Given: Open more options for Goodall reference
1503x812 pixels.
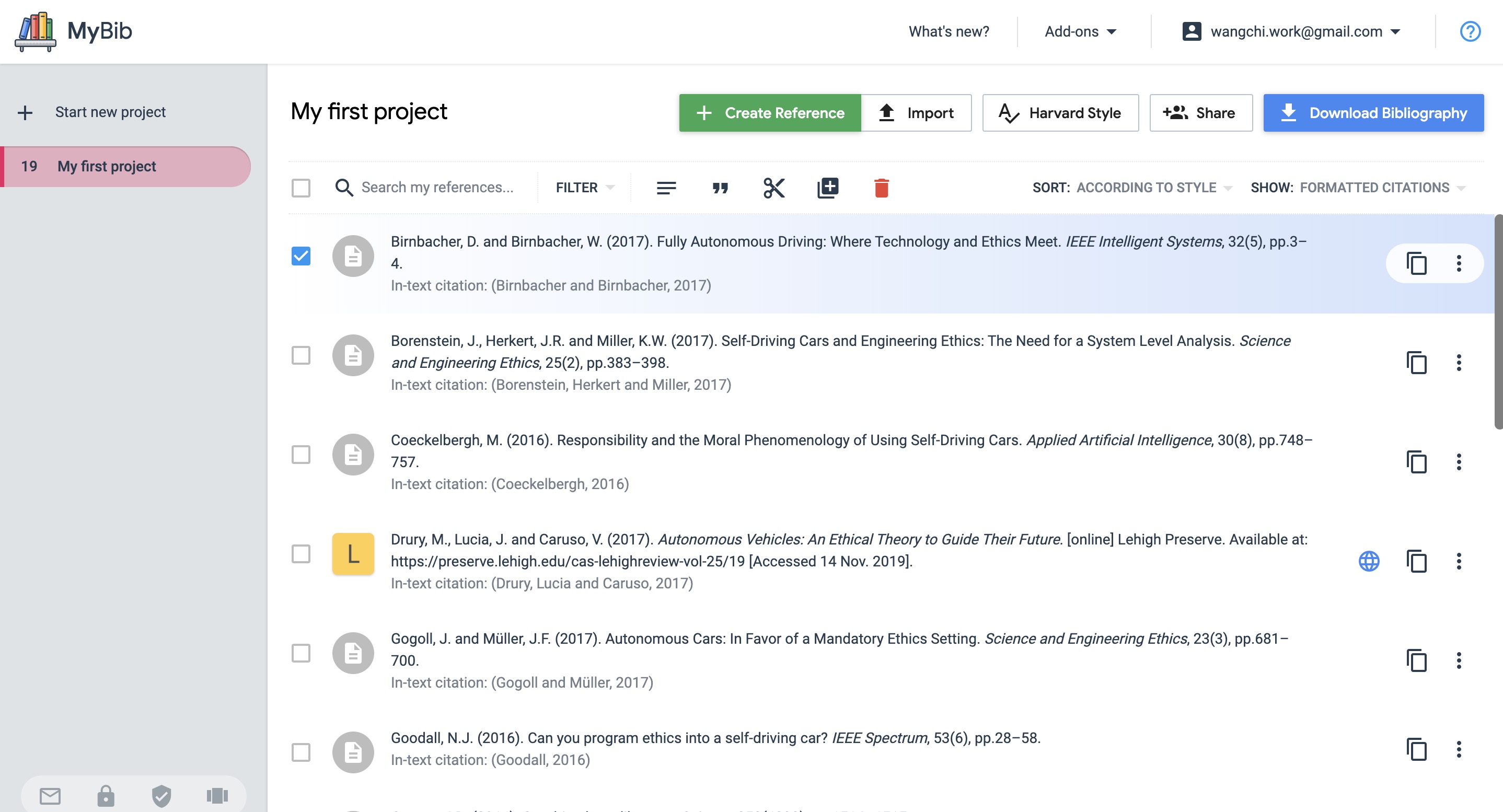Looking at the screenshot, I should pyautogui.click(x=1459, y=749).
